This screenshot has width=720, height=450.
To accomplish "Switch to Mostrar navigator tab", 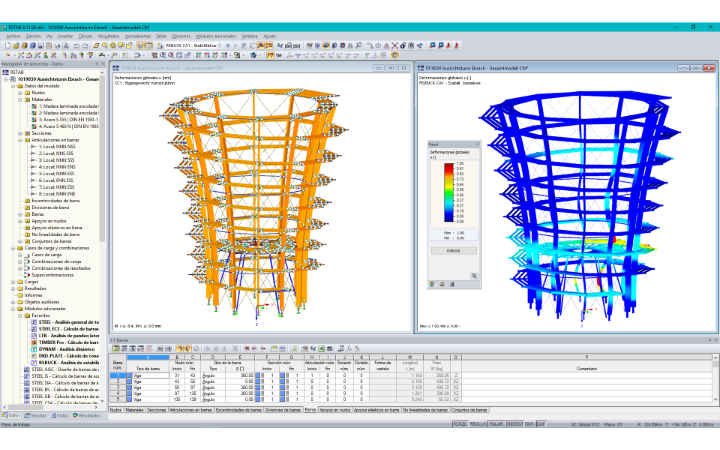I will [x=36, y=416].
